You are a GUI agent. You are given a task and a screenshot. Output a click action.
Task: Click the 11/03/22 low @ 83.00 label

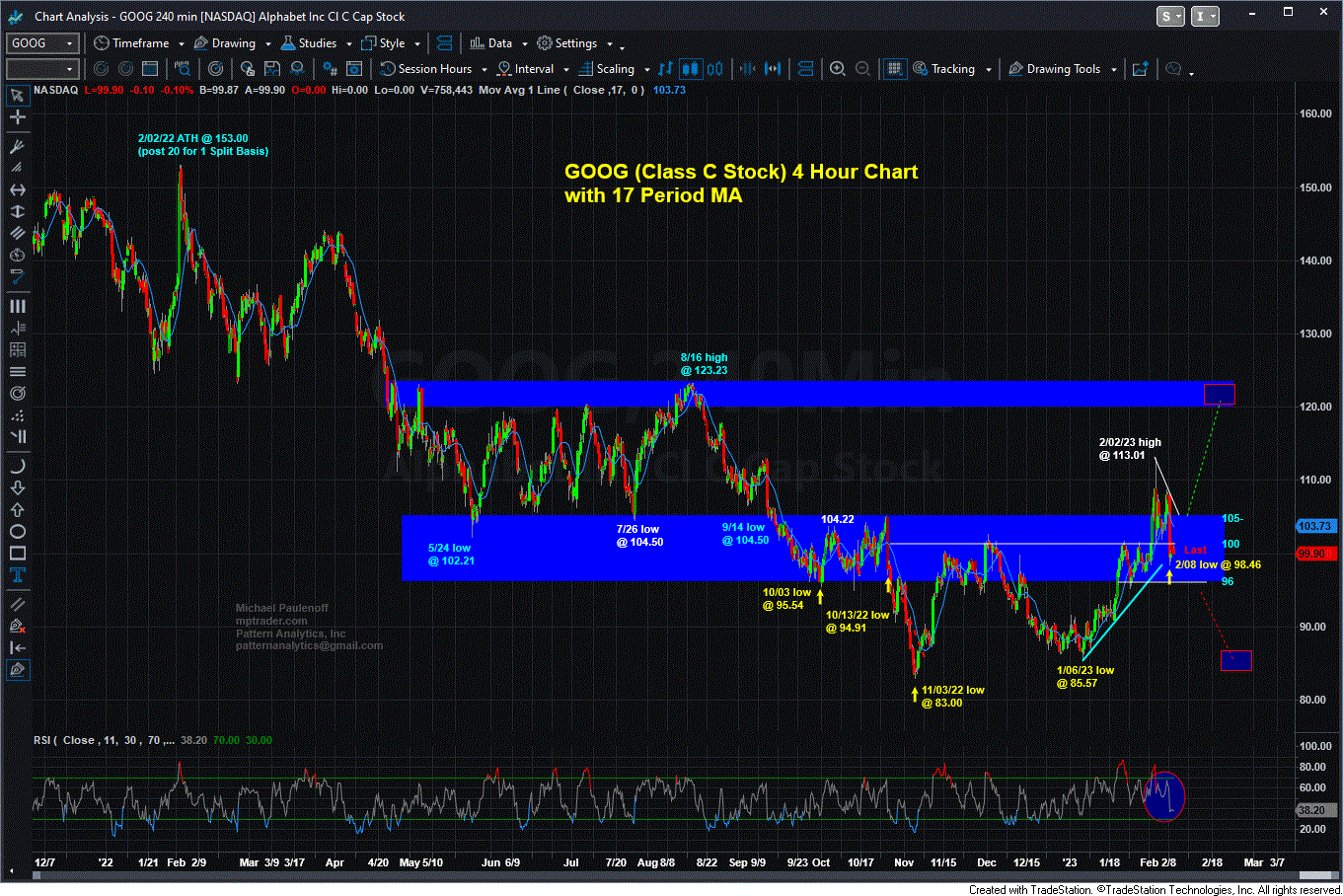pyautogui.click(x=952, y=697)
